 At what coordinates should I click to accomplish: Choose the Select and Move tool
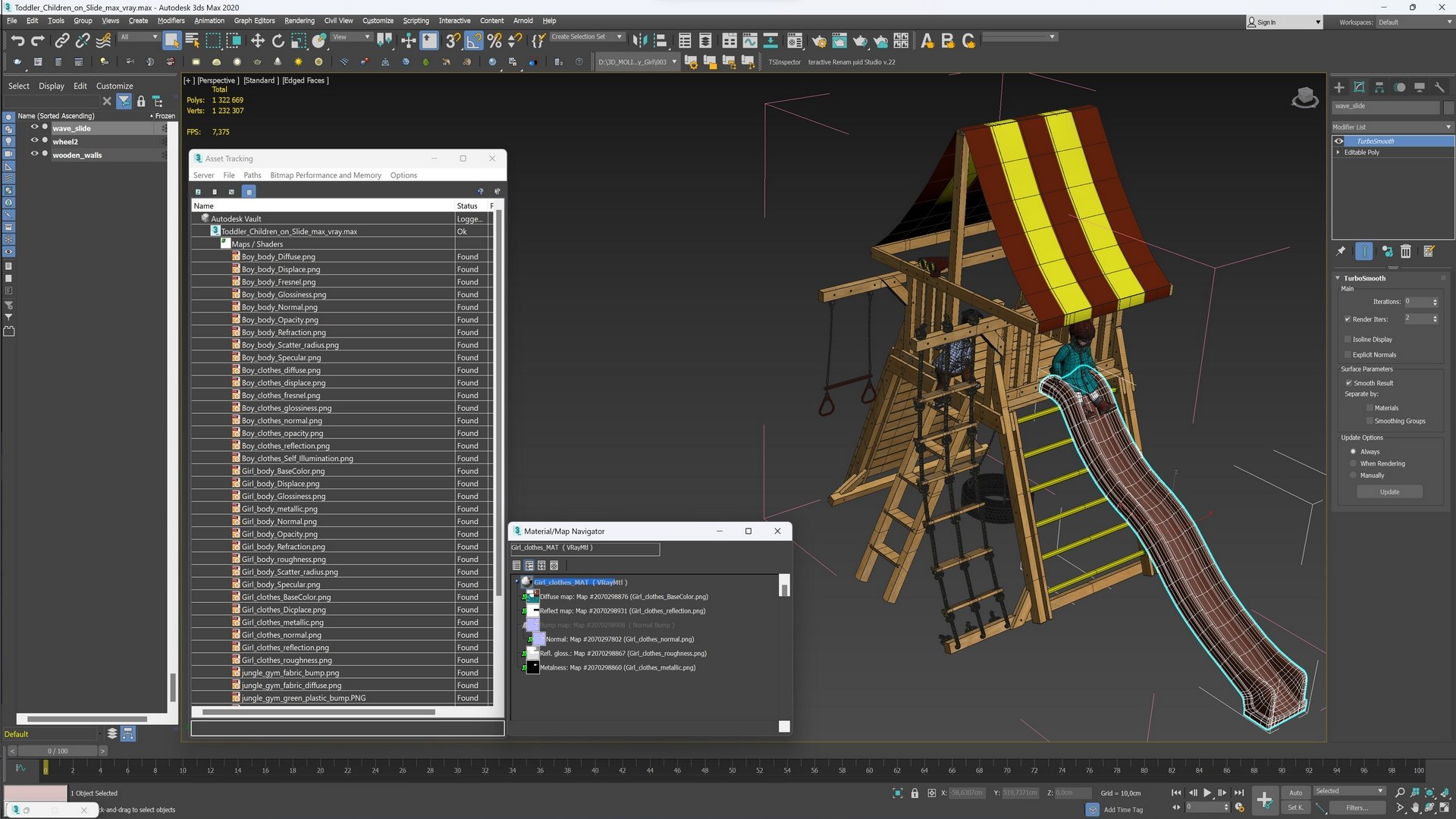(257, 40)
